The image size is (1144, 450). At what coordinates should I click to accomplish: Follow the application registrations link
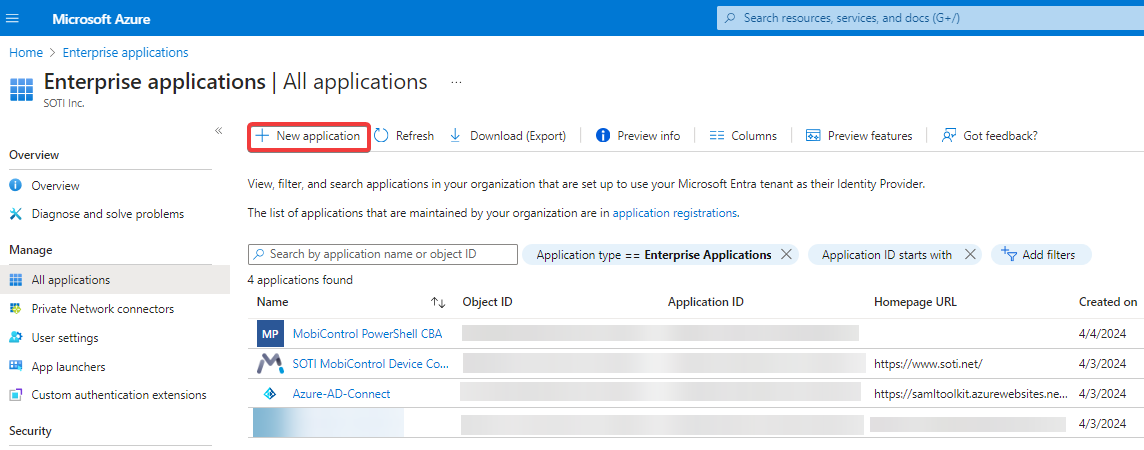click(x=674, y=213)
